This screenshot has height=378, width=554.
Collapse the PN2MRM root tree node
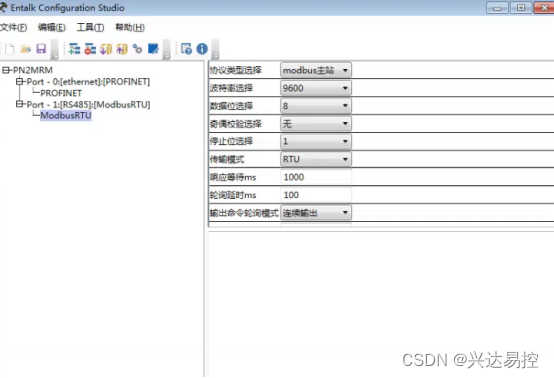[6, 70]
